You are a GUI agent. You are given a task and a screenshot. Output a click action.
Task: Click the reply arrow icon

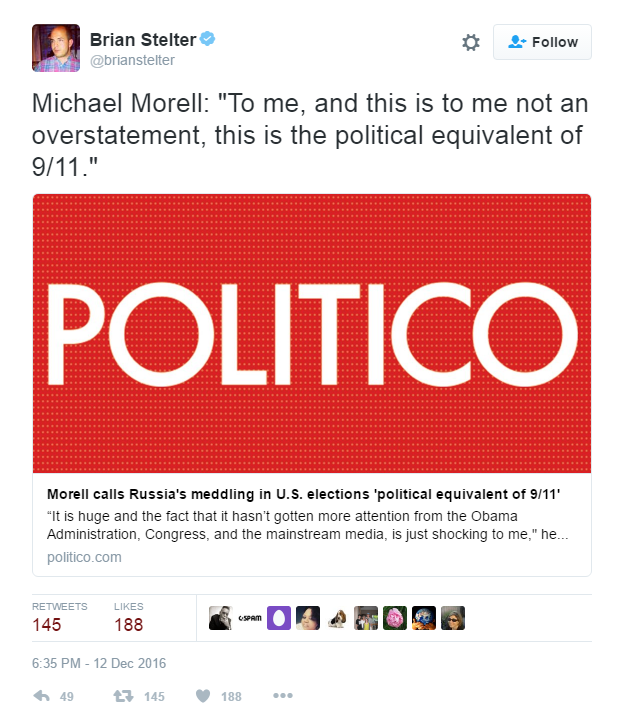pos(42,696)
